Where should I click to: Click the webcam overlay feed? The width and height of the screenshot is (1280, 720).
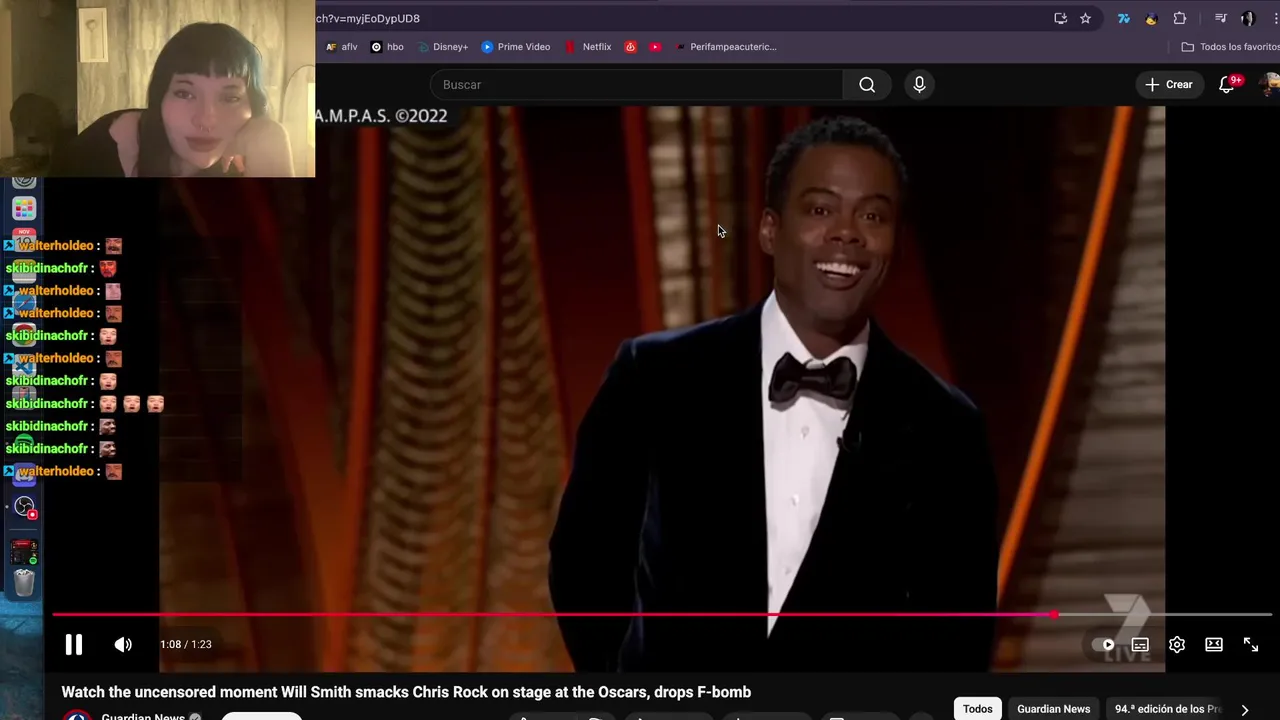[x=158, y=89]
